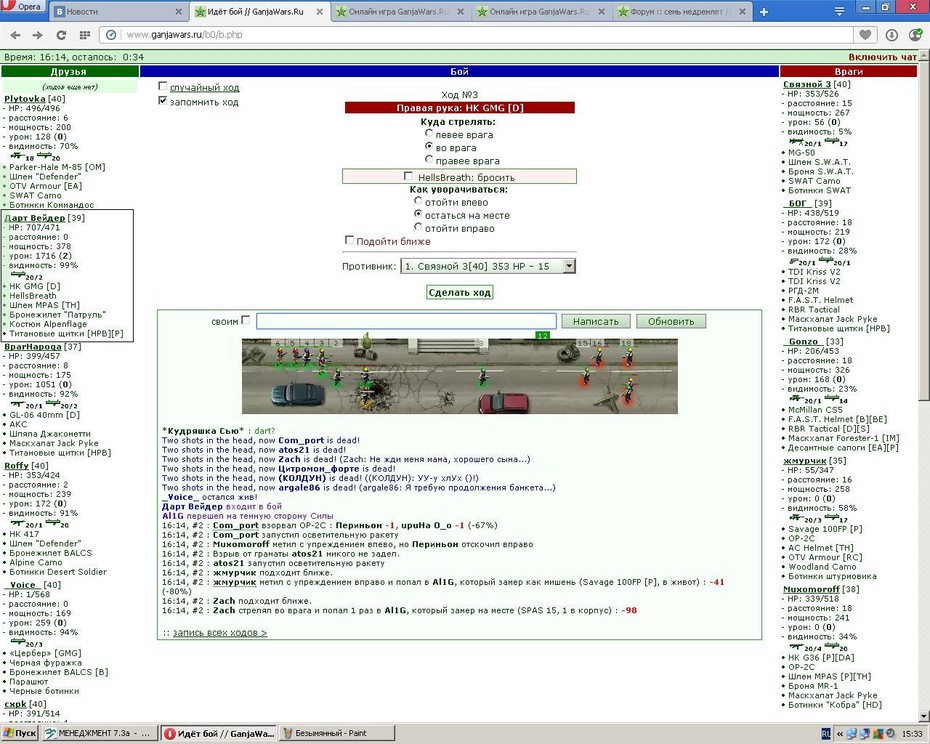Check HellsBreath: бросить grenade checkbox
Screen dimensions: 930x744
click(x=408, y=176)
